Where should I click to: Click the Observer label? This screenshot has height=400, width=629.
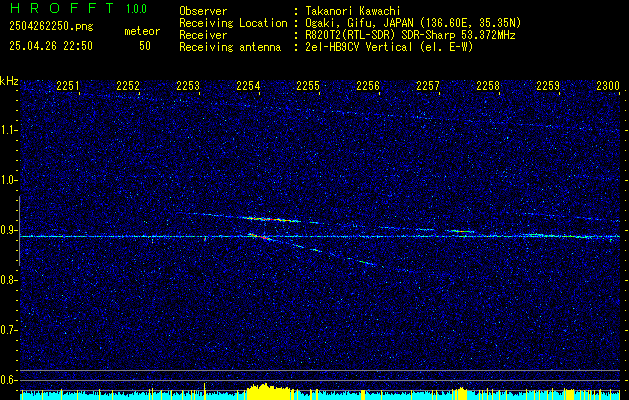point(203,11)
